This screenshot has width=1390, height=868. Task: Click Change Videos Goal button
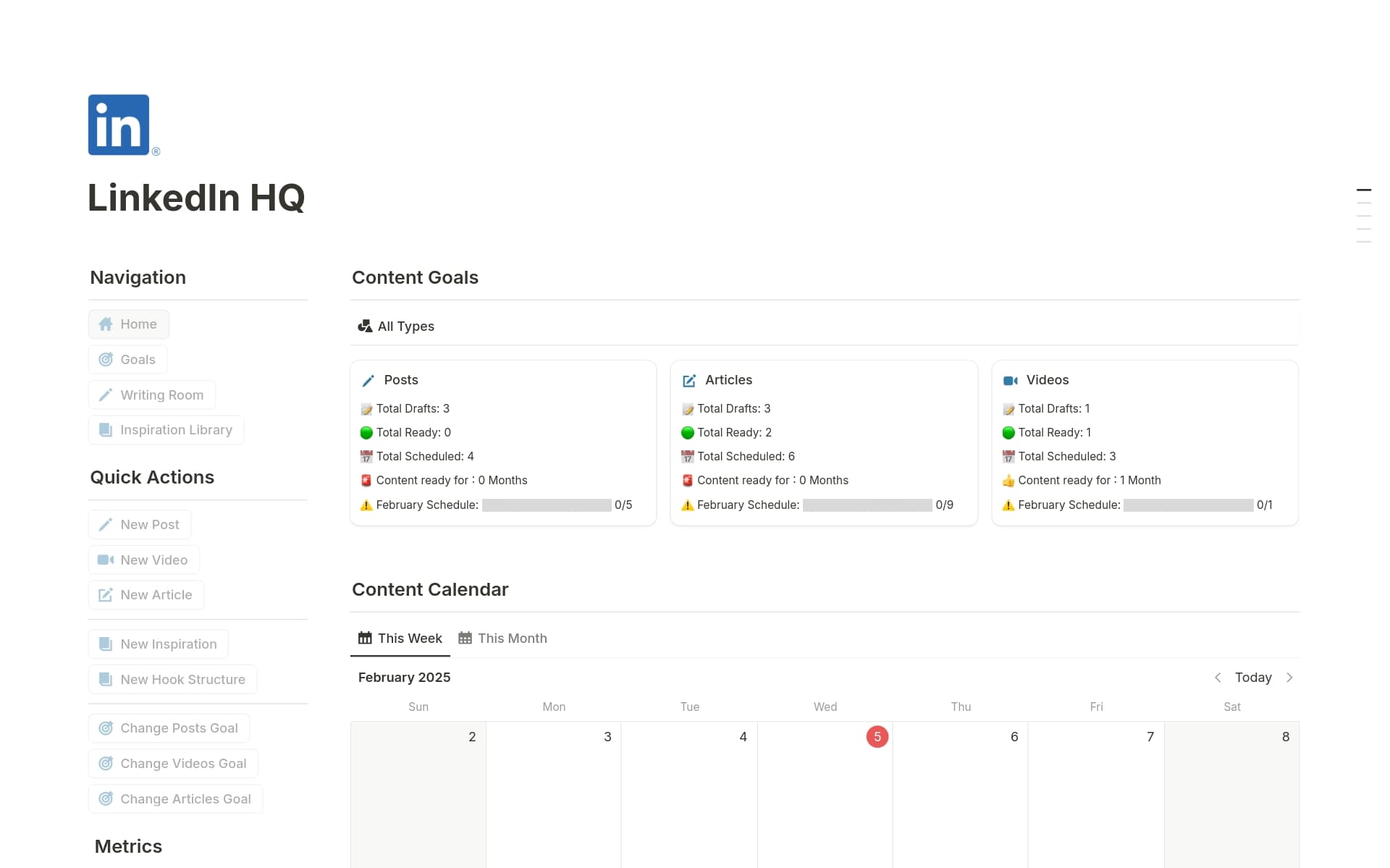[x=173, y=764]
